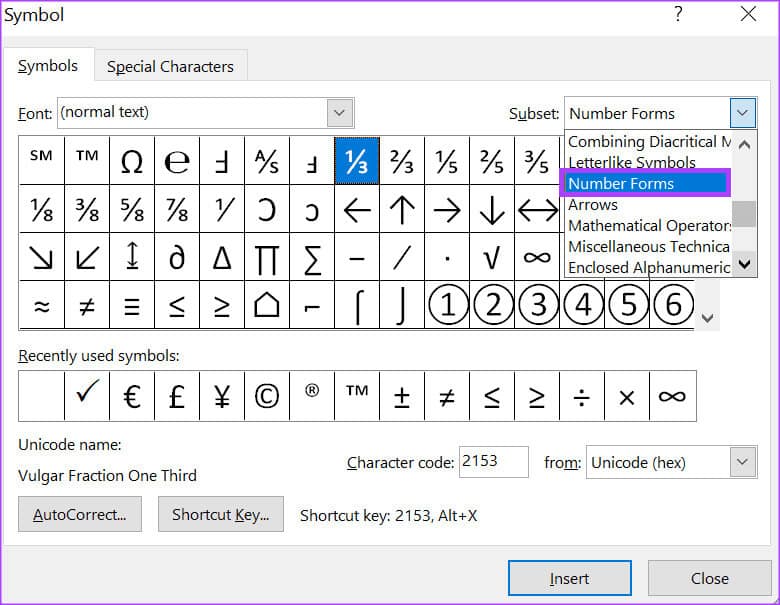Switch to the Special Characters tab
The image size is (780, 605).
coord(170,66)
